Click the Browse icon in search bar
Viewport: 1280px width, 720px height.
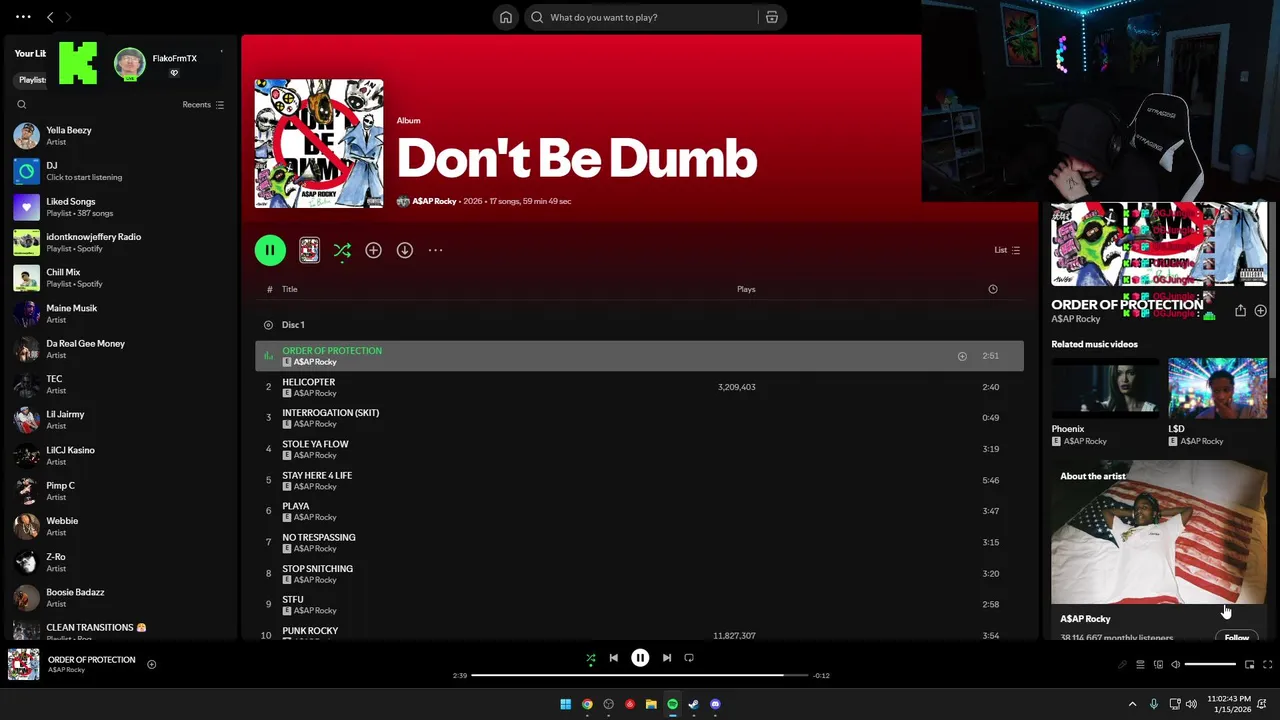(772, 17)
